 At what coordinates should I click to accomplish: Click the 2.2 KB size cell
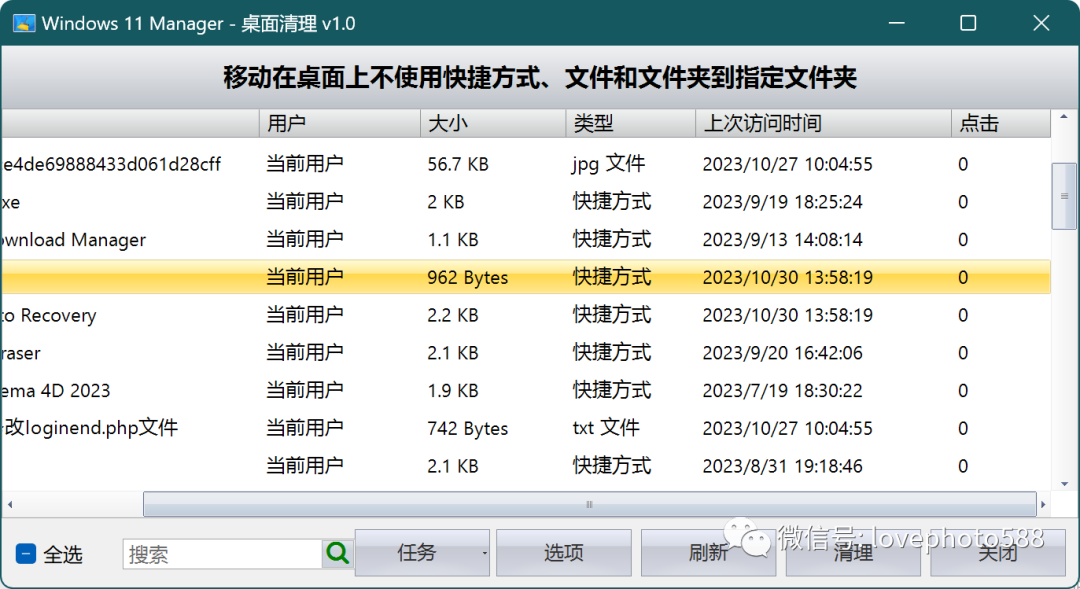(x=453, y=315)
